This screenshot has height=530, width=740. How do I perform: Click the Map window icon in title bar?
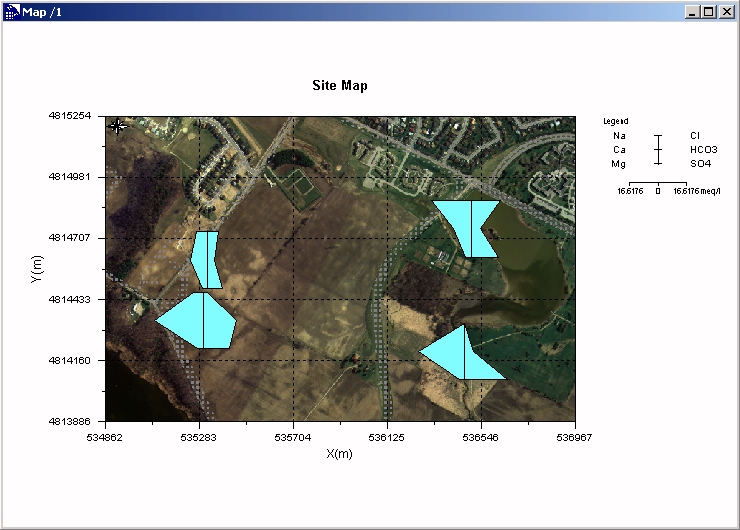coord(11,11)
